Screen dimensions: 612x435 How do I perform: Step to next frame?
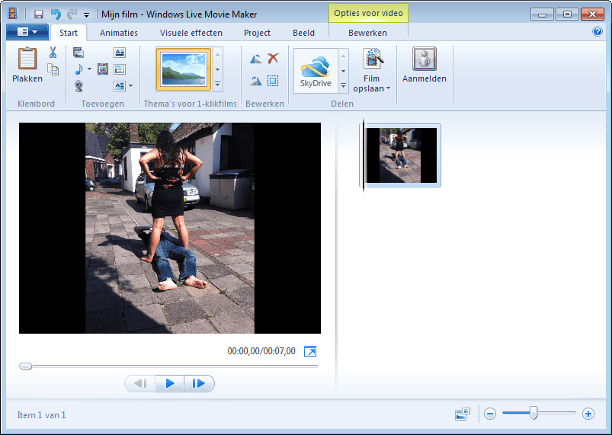199,384
